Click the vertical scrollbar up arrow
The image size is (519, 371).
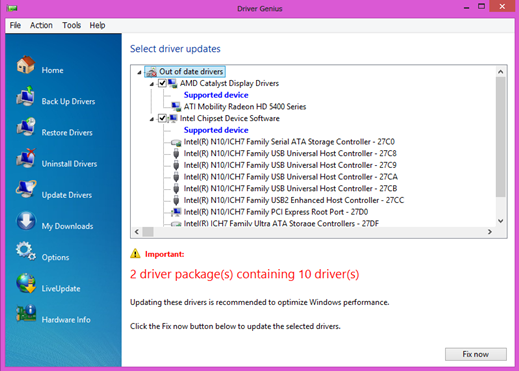(500, 72)
